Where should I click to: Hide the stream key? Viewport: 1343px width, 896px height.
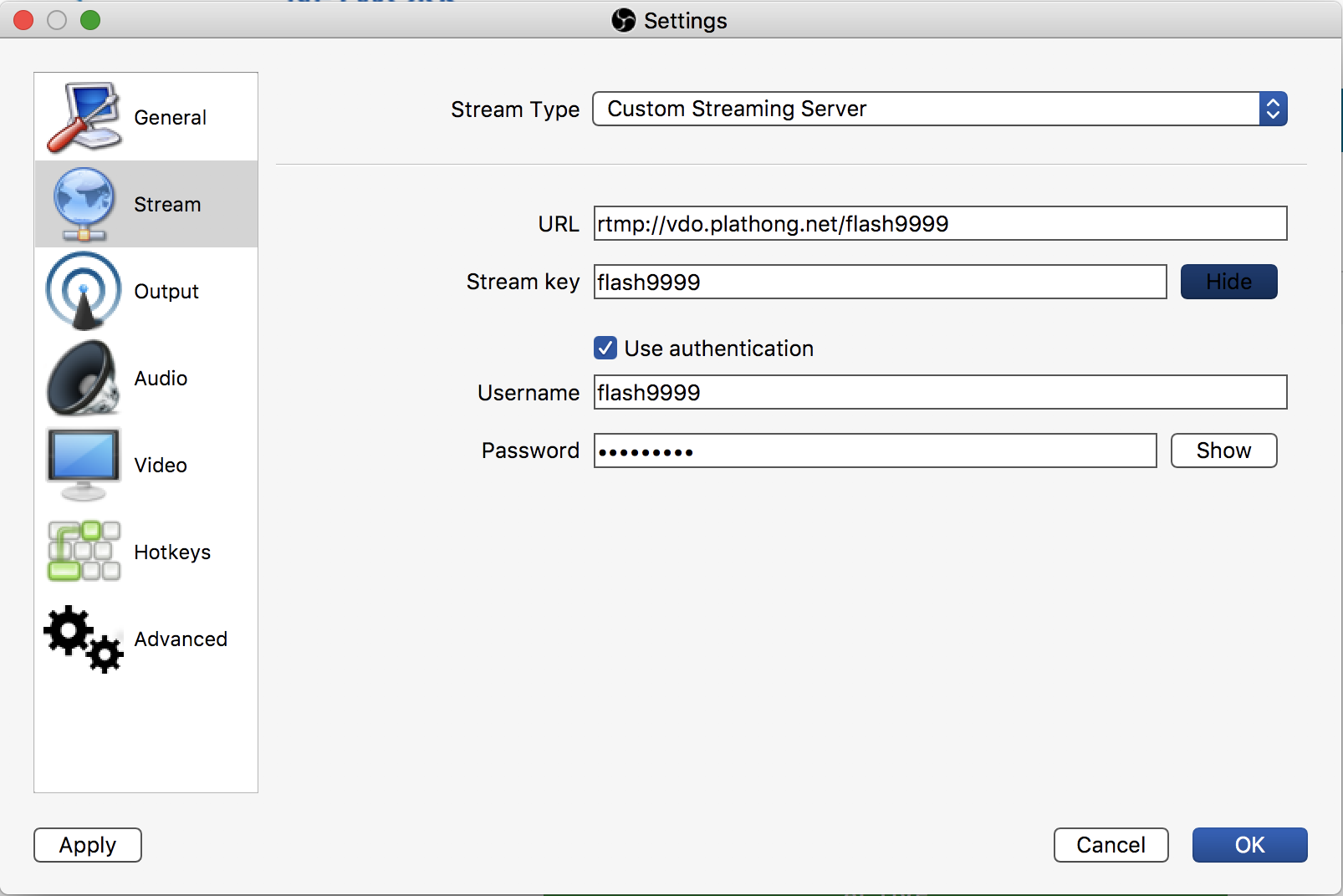(1228, 282)
